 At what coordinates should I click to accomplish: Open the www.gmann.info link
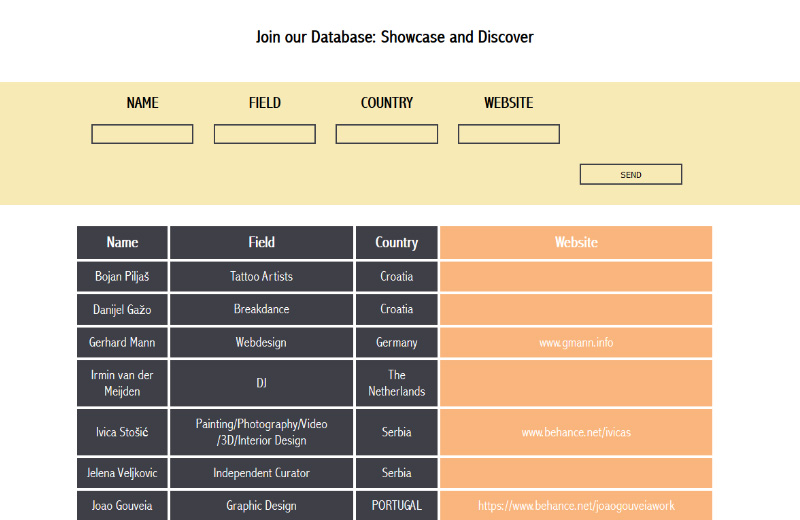click(x=576, y=342)
